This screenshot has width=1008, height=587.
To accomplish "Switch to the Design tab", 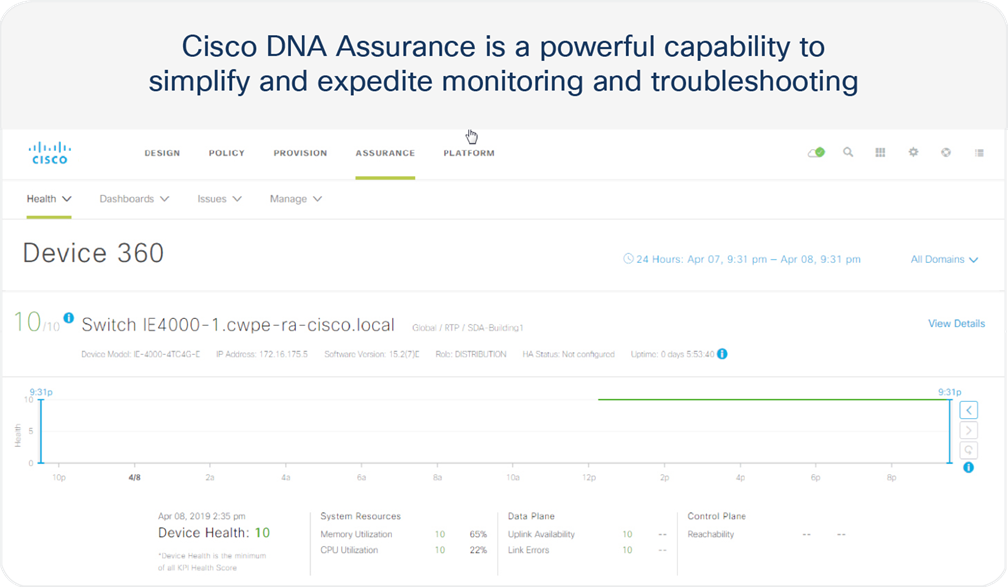I will [162, 153].
